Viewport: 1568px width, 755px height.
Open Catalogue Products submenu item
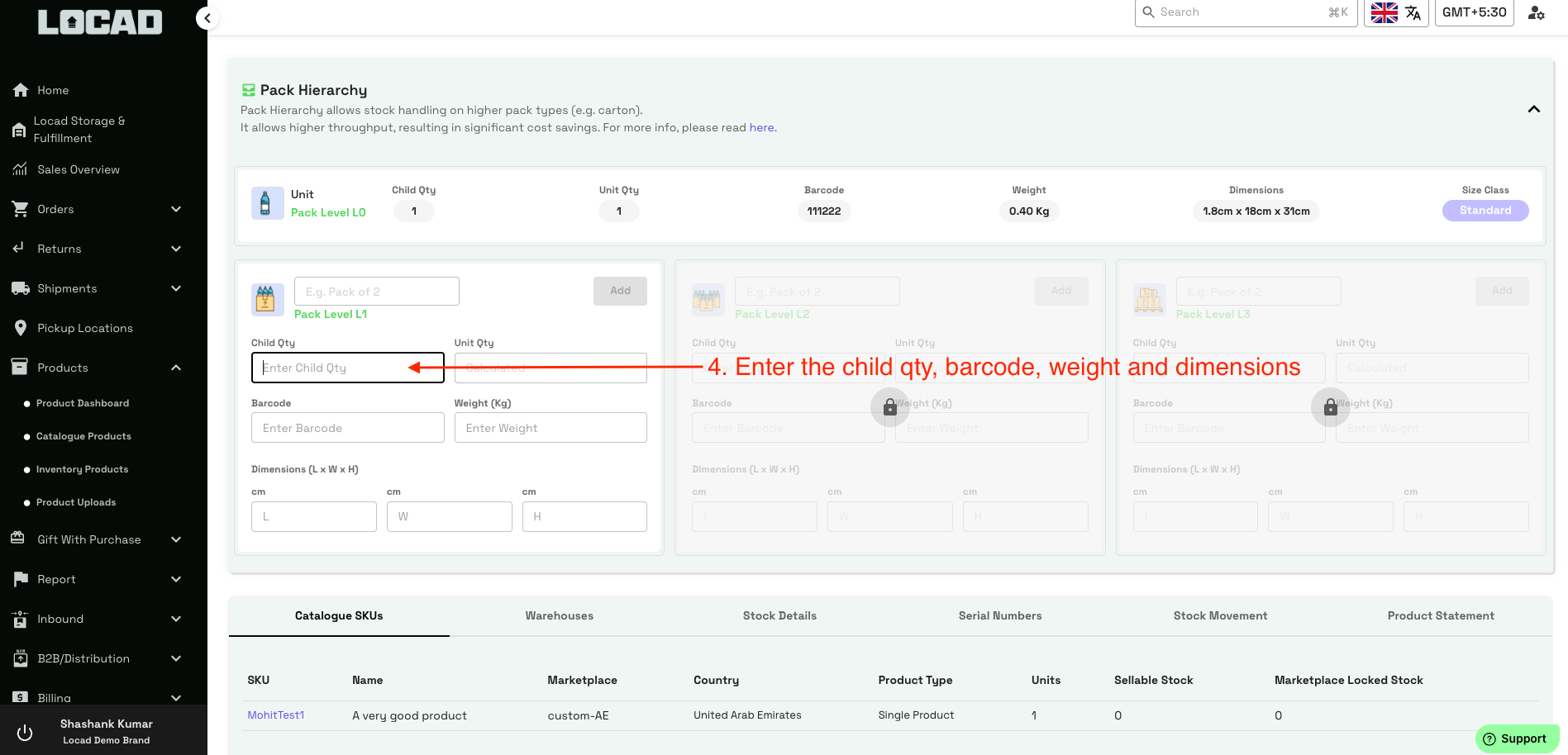[83, 436]
